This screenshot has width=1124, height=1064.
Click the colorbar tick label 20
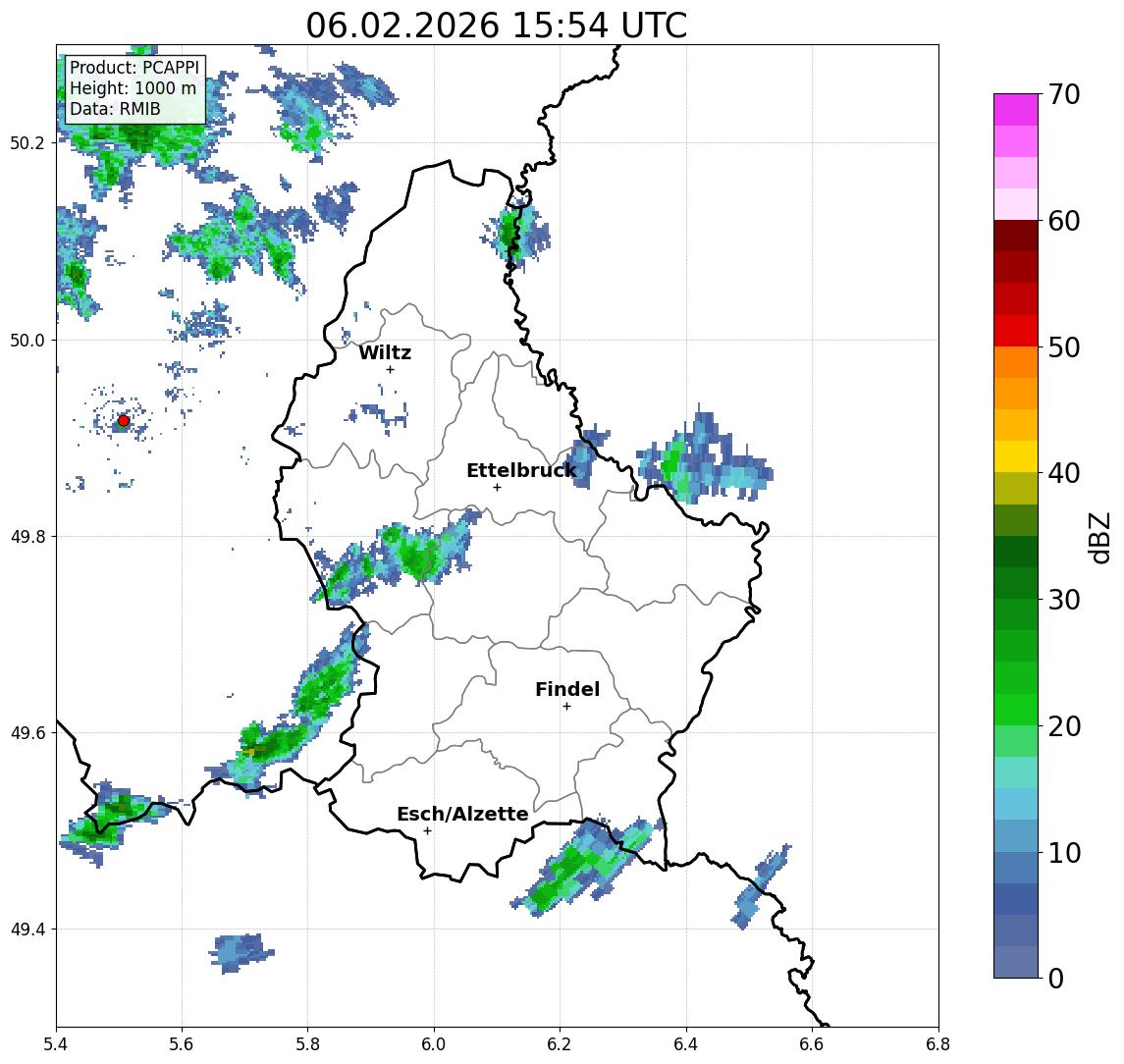click(x=1063, y=725)
